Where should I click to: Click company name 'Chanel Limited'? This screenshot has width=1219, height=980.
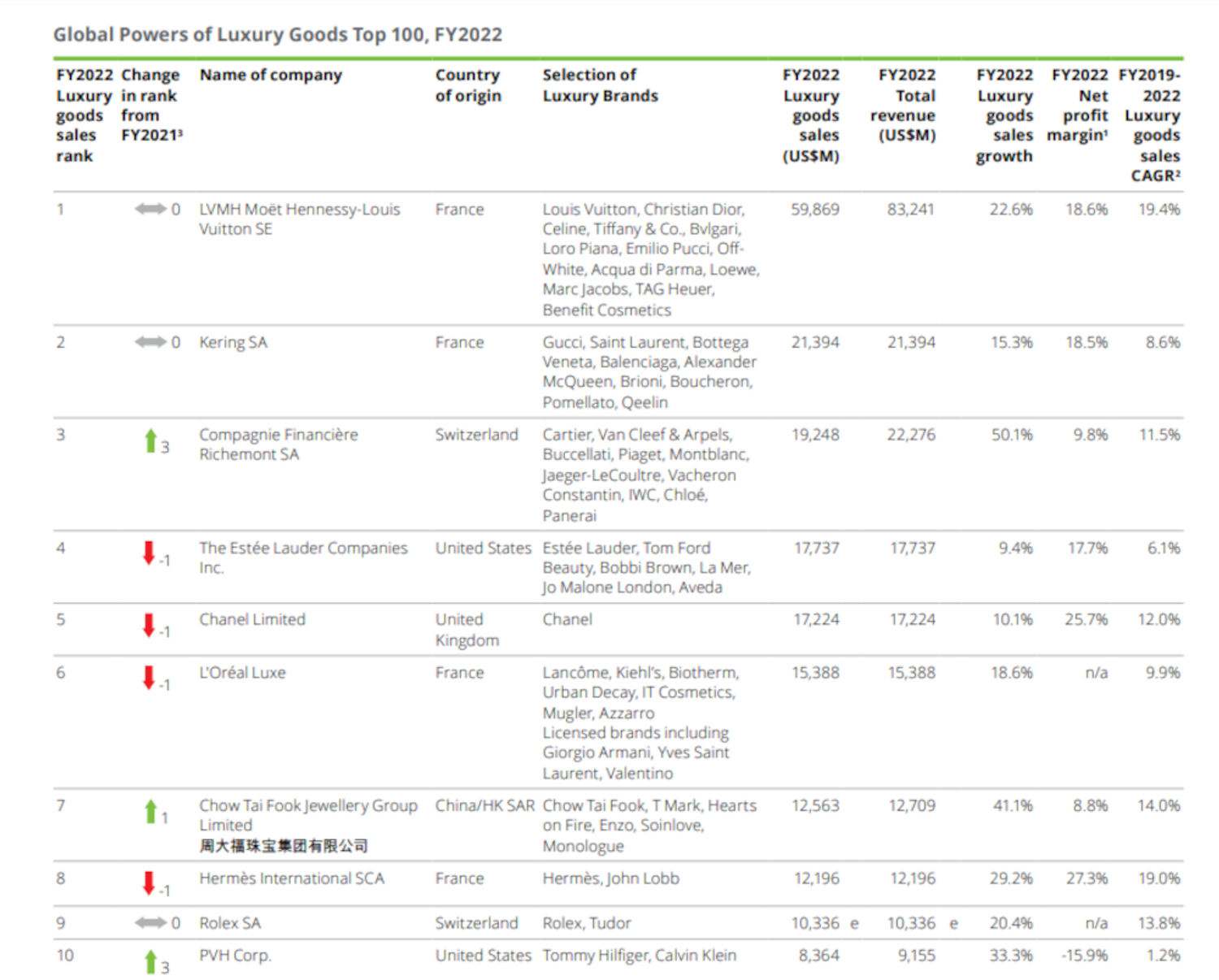click(x=253, y=620)
